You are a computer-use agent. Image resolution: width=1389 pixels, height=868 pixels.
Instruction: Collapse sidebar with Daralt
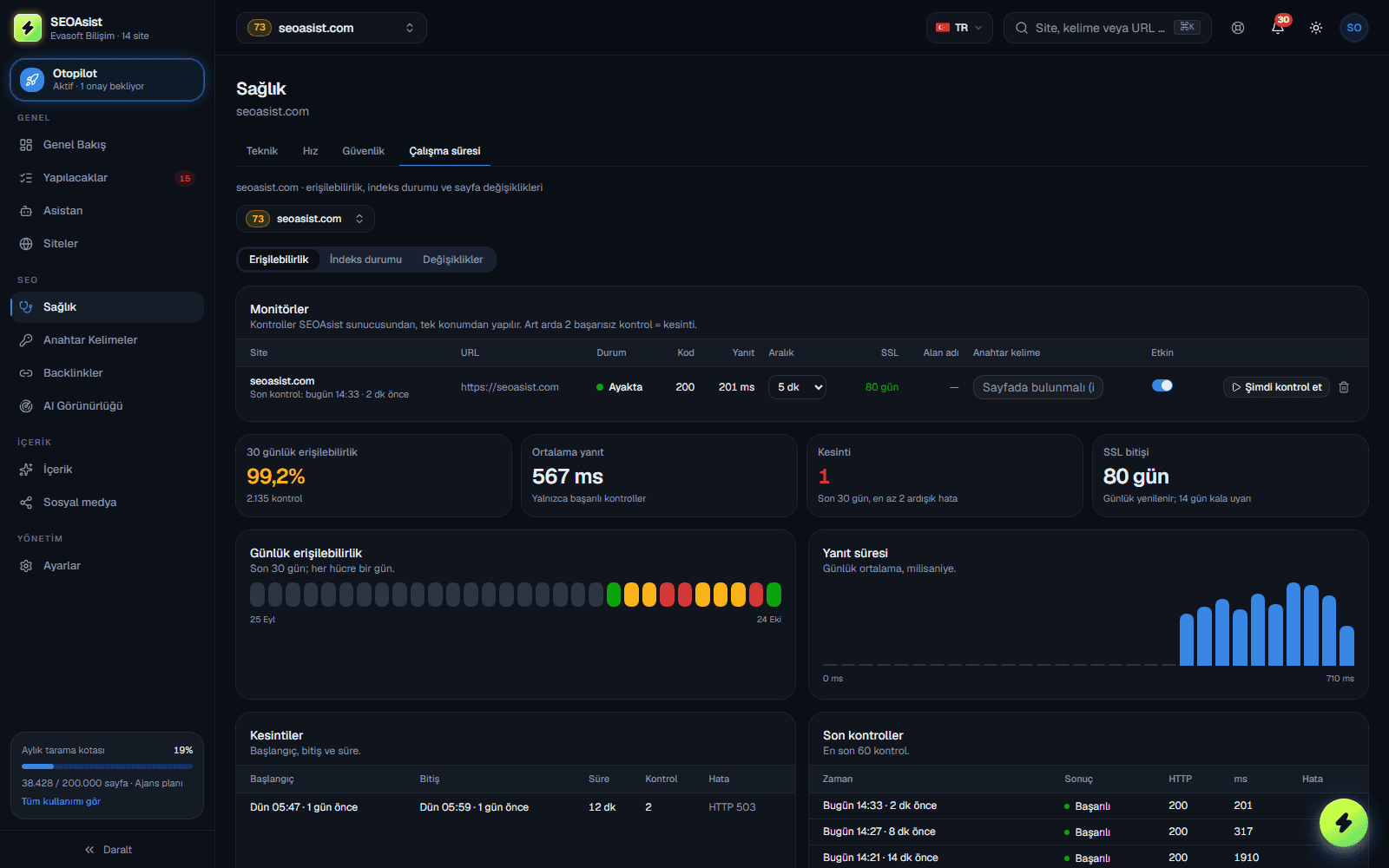coord(108,850)
